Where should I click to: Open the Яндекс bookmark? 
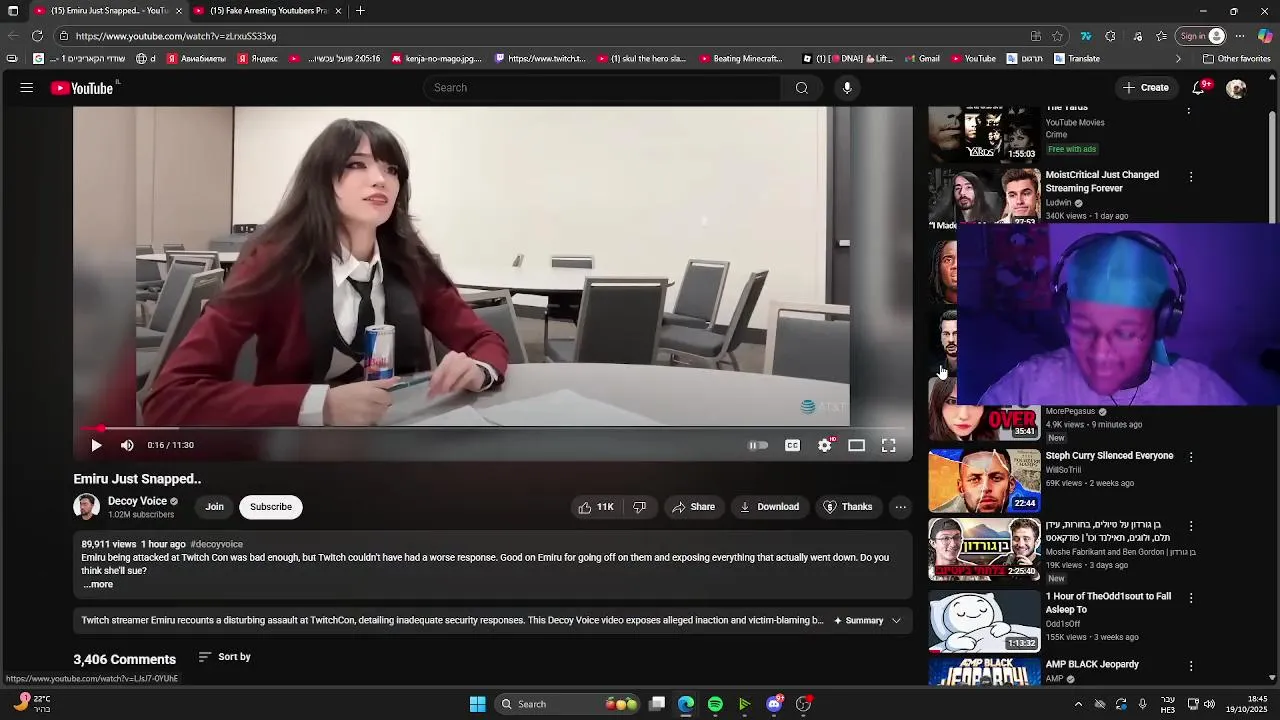click(258, 59)
